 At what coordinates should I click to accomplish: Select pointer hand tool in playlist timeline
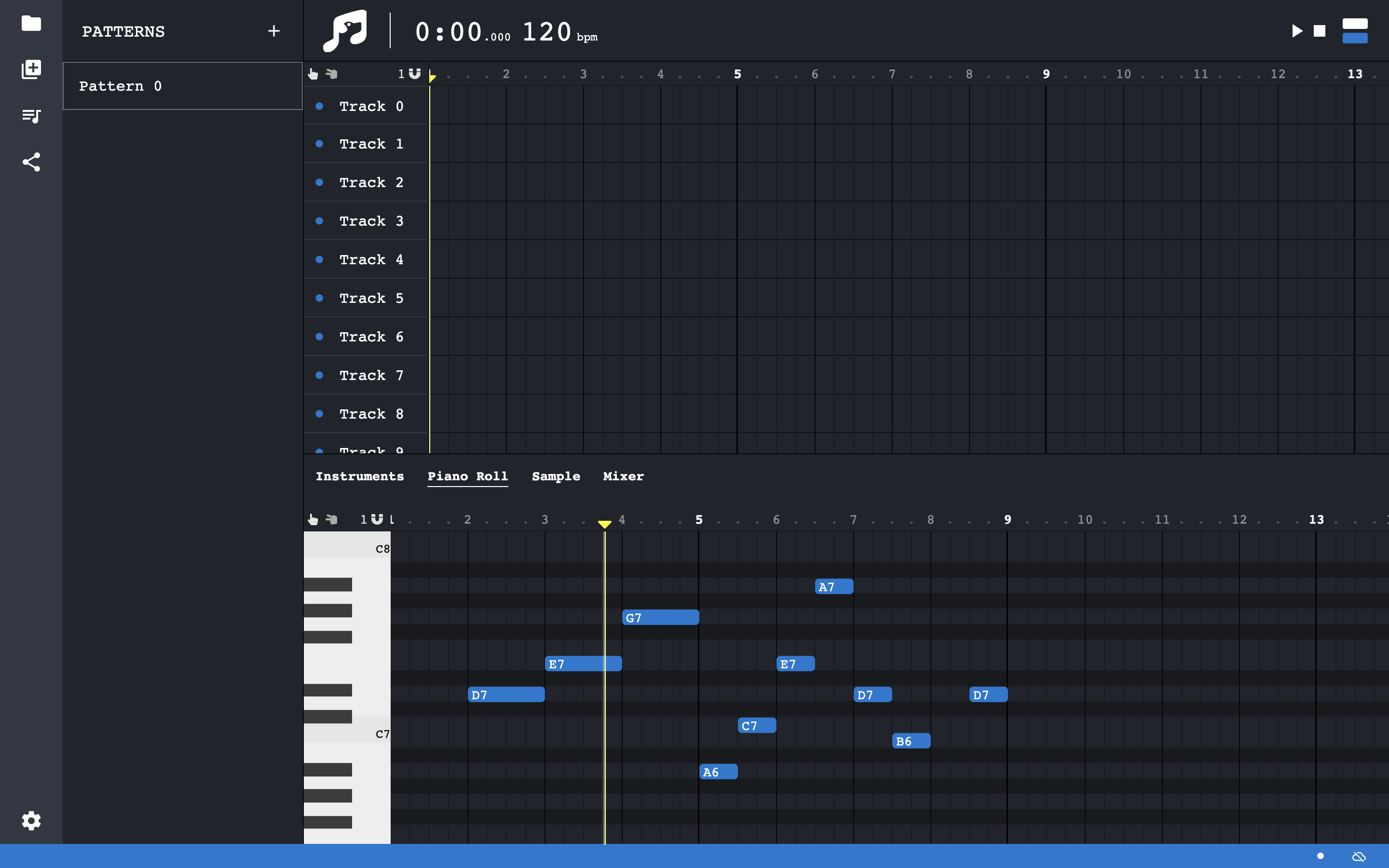[x=313, y=74]
